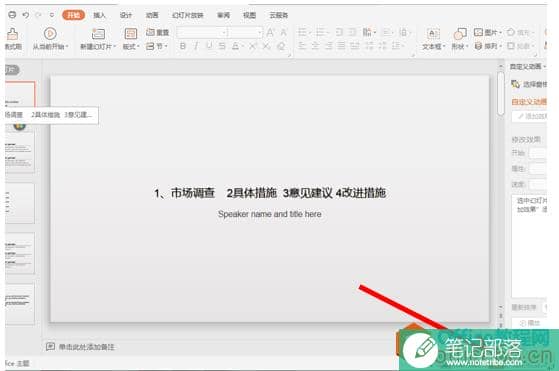Open the 动画 (Animation) ribbon tab
Viewport: 559px width, 371px height.
tap(152, 15)
